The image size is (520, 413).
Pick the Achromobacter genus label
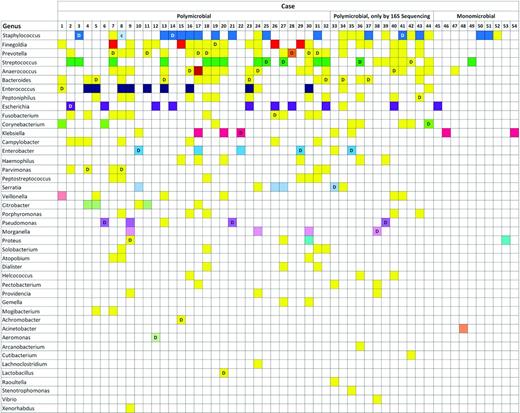pos(21,320)
